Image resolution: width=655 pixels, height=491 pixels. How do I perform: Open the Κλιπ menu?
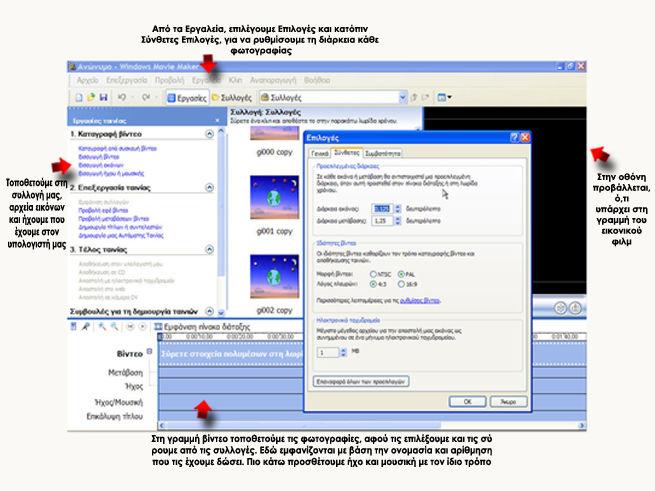235,80
